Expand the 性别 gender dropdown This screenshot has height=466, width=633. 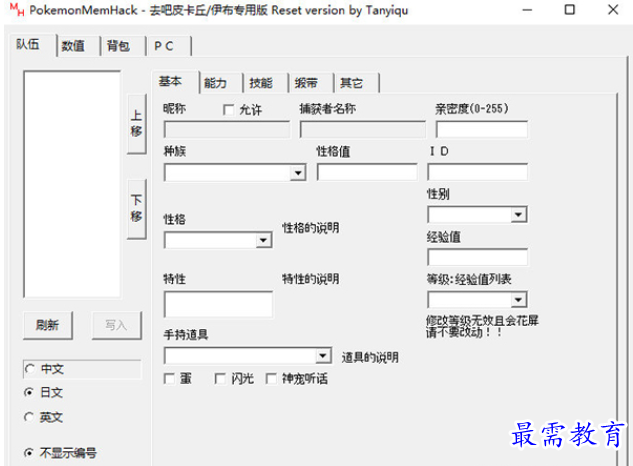(x=518, y=215)
